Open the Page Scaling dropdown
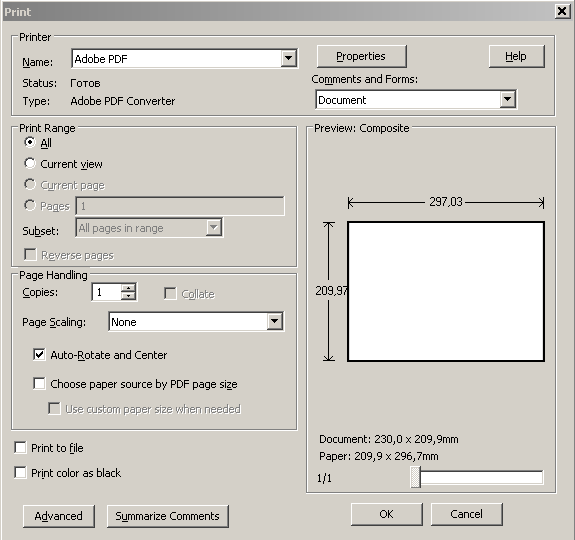 click(275, 322)
